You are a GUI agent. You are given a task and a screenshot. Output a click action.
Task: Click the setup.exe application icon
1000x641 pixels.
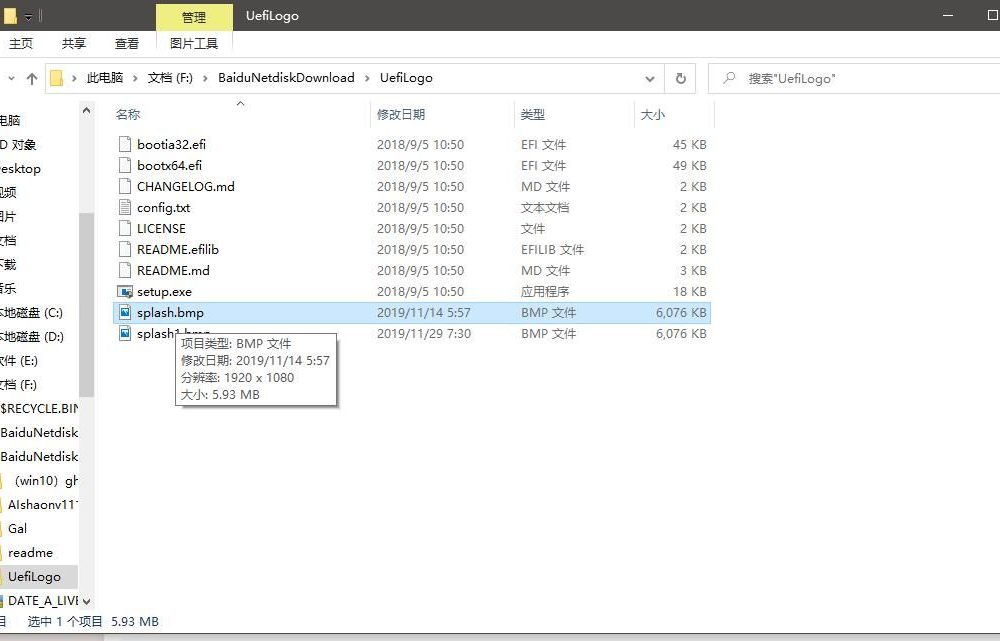point(125,291)
